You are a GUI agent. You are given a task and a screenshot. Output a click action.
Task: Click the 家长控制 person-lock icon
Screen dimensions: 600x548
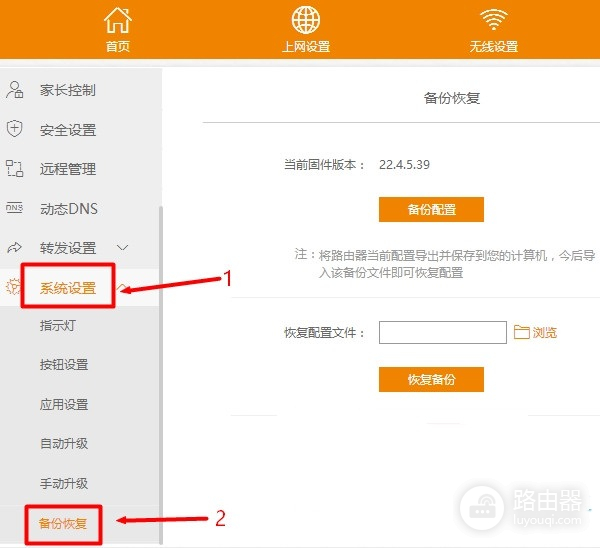pyautogui.click(x=15, y=90)
